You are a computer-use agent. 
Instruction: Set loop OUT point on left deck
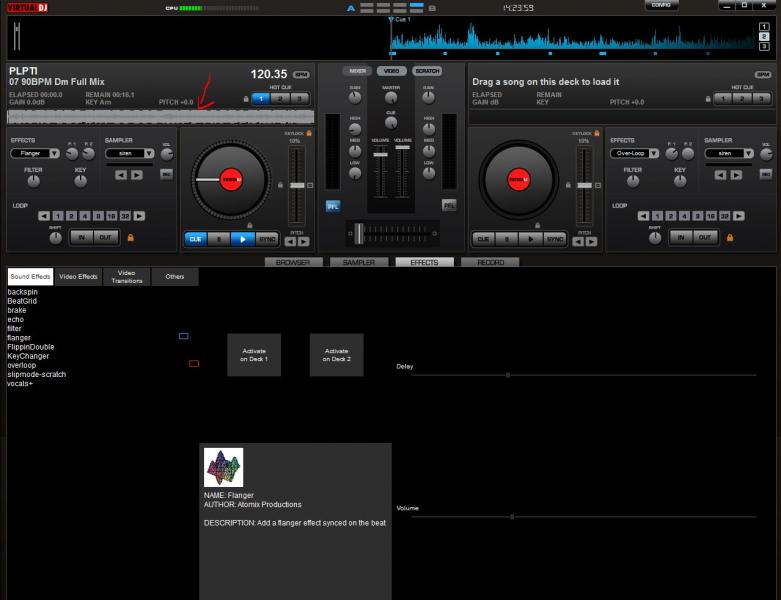[x=106, y=238]
